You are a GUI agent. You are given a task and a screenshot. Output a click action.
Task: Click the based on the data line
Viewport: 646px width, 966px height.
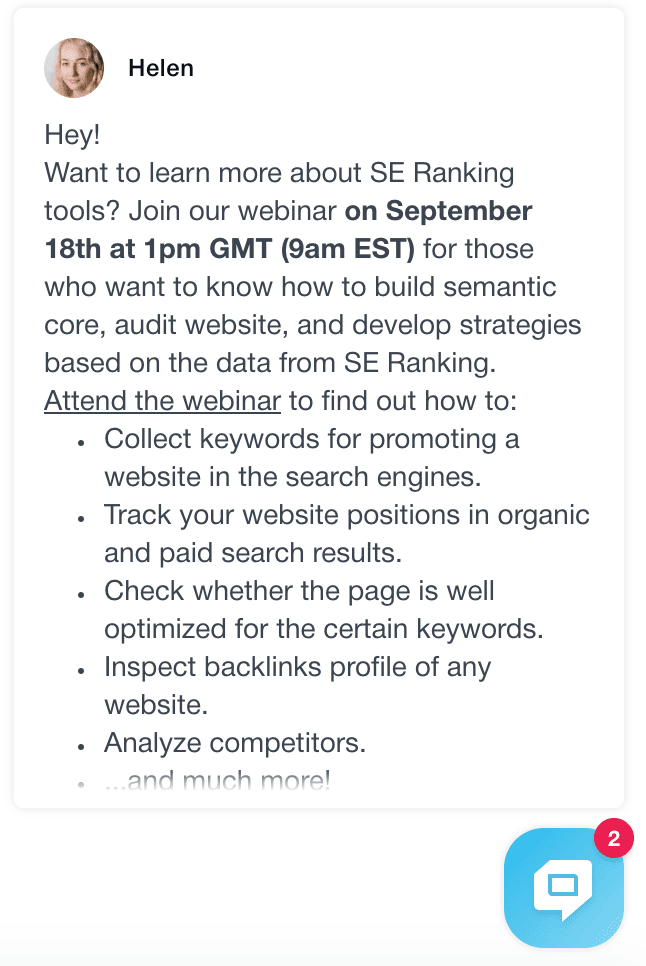[x=270, y=362]
